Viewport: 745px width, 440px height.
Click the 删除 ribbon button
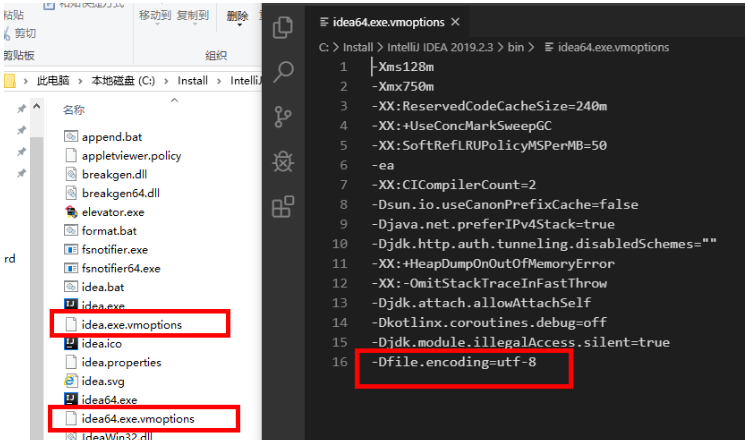click(x=237, y=18)
